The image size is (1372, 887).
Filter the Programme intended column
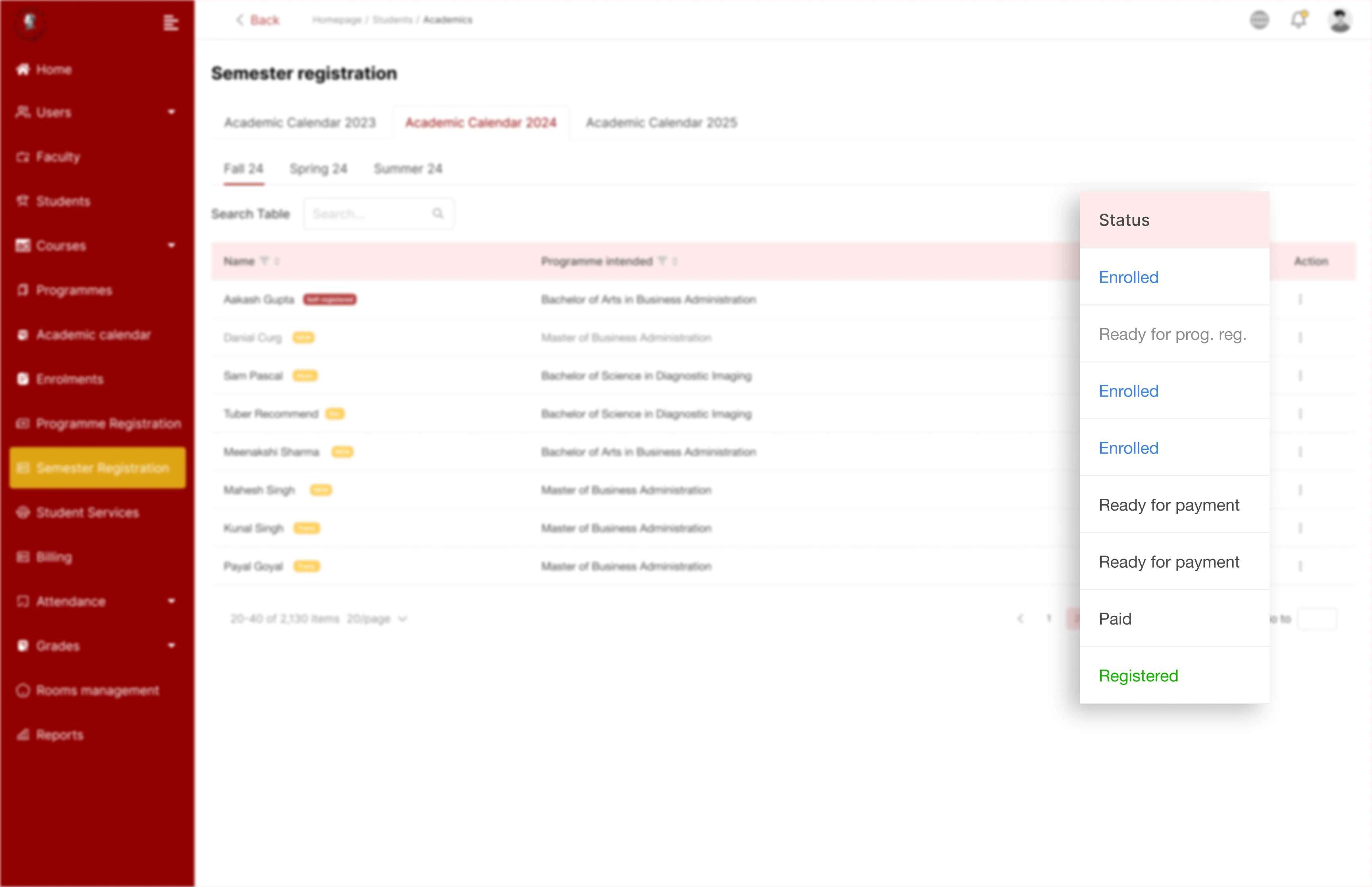point(662,262)
